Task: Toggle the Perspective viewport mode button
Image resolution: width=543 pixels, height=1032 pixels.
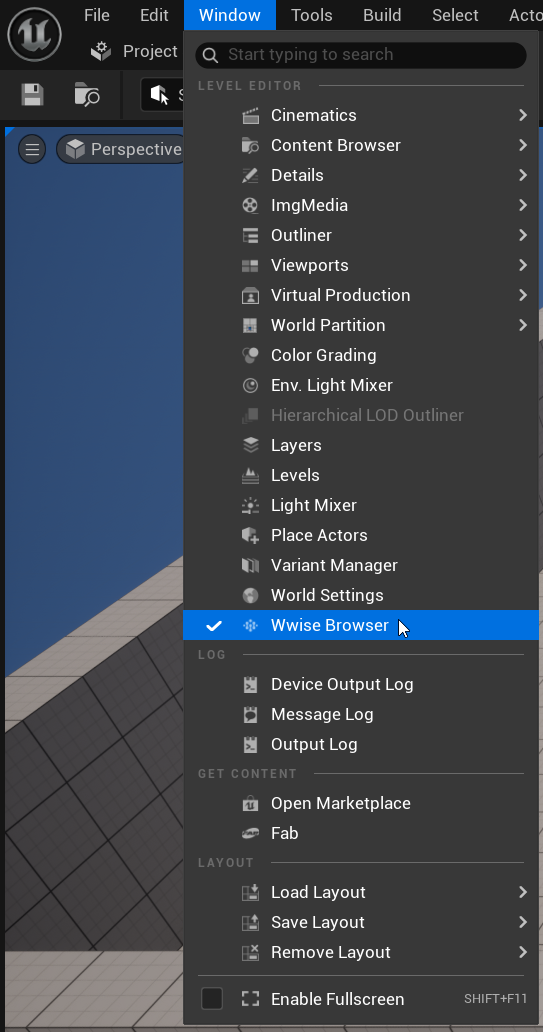Action: [x=123, y=149]
